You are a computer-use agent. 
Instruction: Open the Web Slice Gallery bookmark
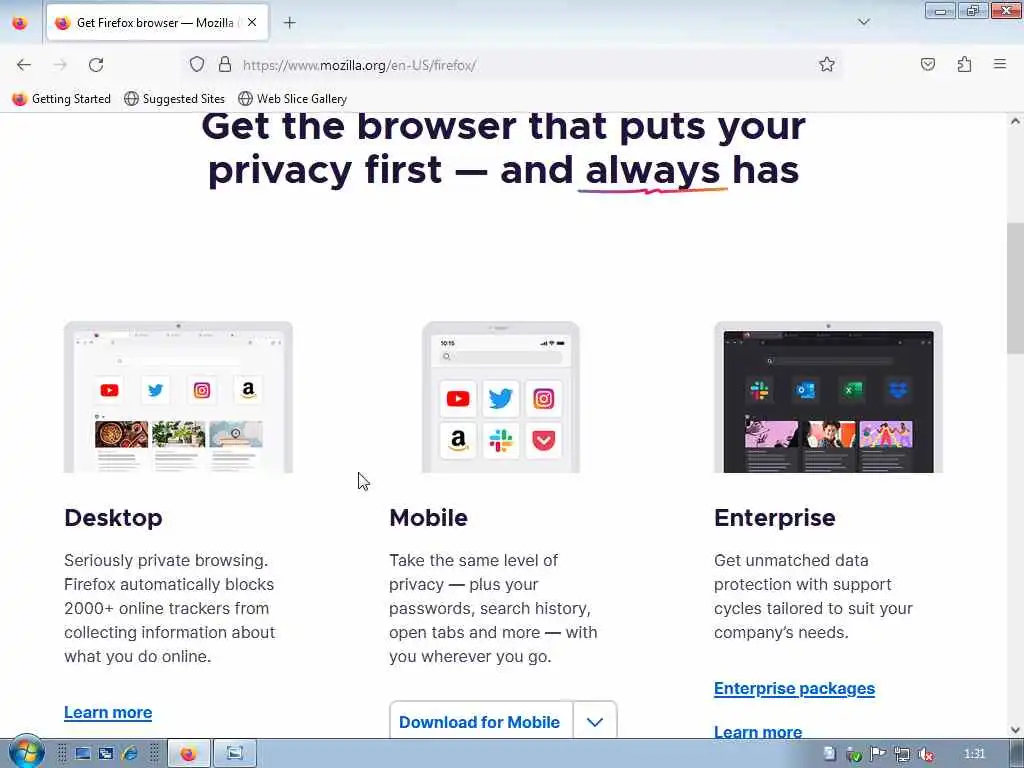click(293, 99)
